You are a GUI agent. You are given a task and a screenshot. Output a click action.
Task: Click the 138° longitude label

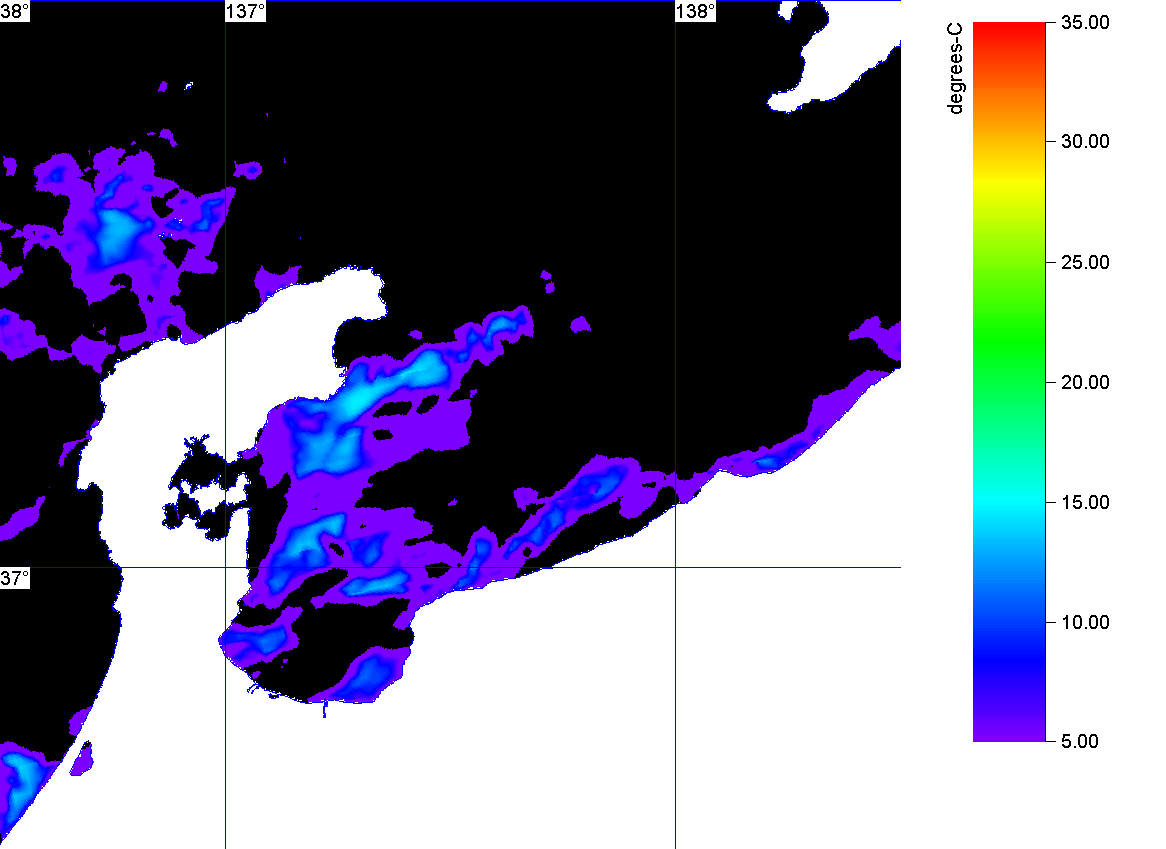(696, 11)
